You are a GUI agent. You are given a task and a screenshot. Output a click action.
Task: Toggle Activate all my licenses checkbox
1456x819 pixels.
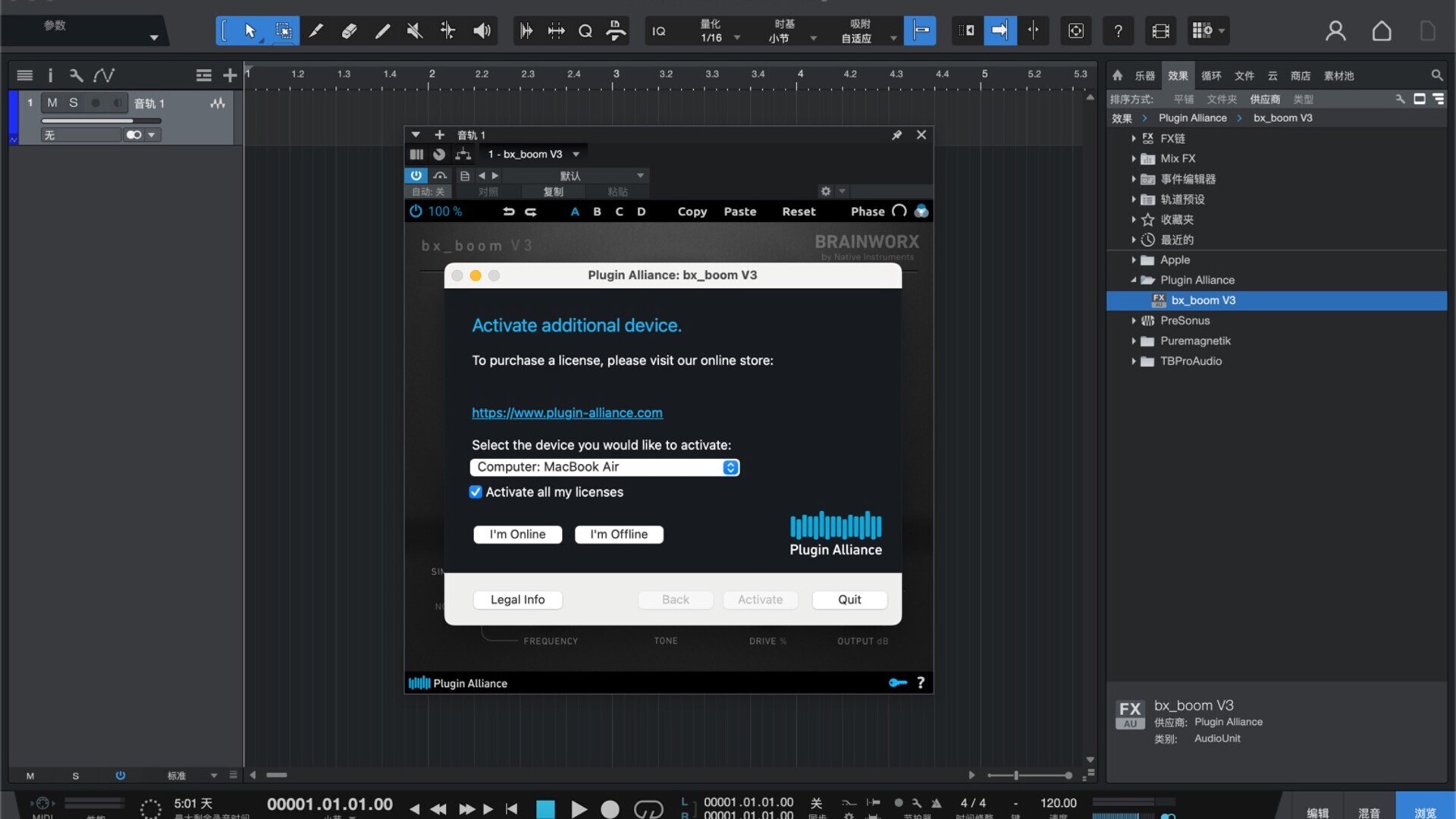[x=475, y=492]
